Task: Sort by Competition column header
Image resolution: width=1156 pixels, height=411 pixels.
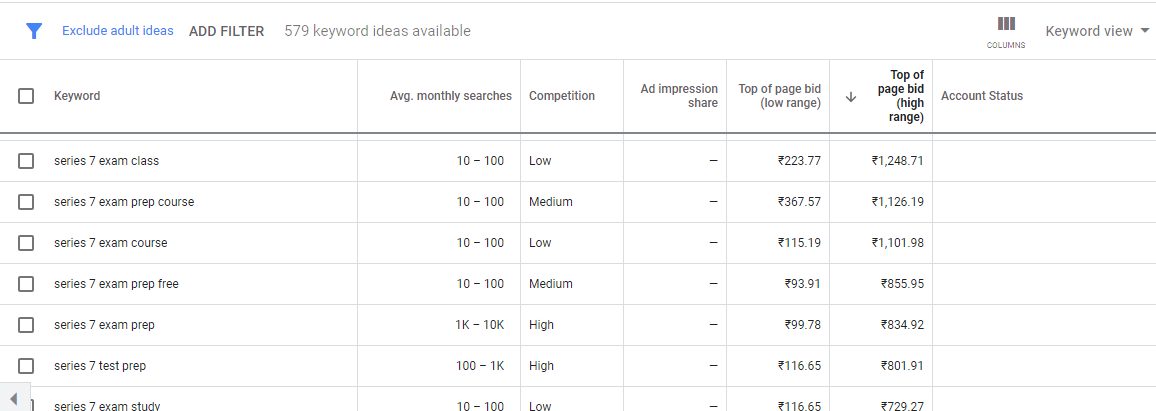Action: [x=562, y=96]
